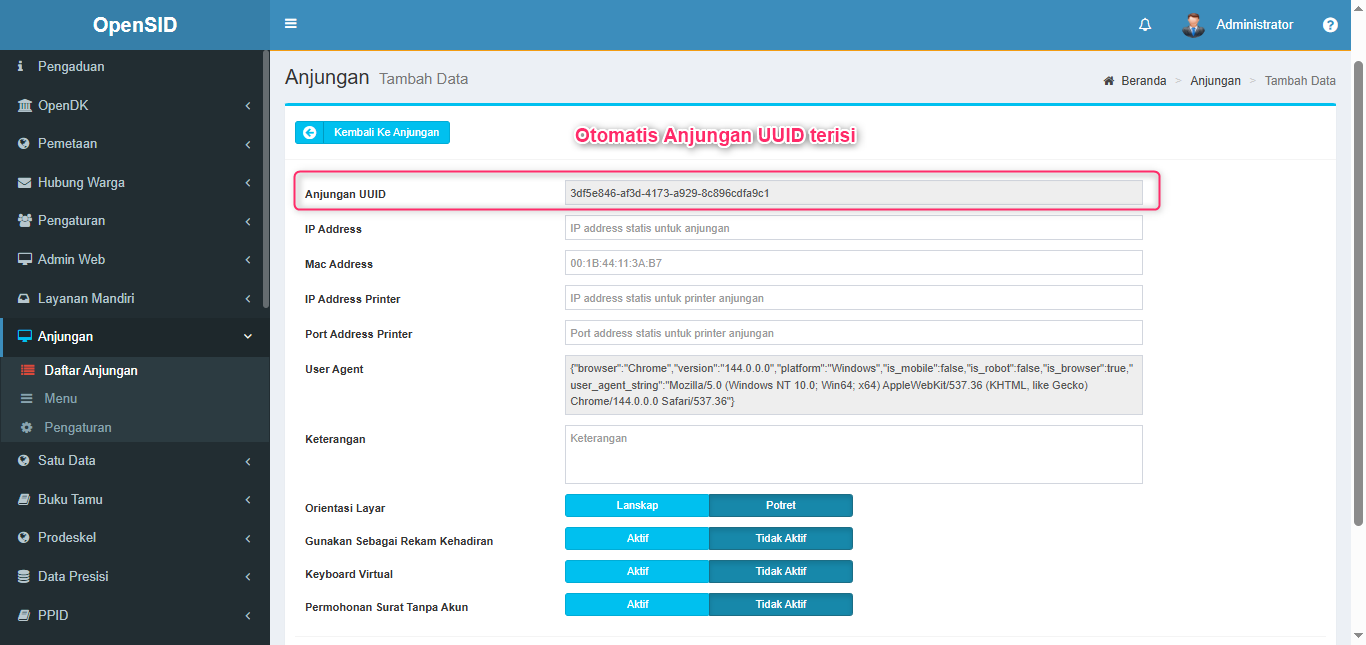Screen dimensions: 1366x645
Task: Enable Gunakan Sebagai Rekam Kehadiran with Aktif
Action: (637, 539)
